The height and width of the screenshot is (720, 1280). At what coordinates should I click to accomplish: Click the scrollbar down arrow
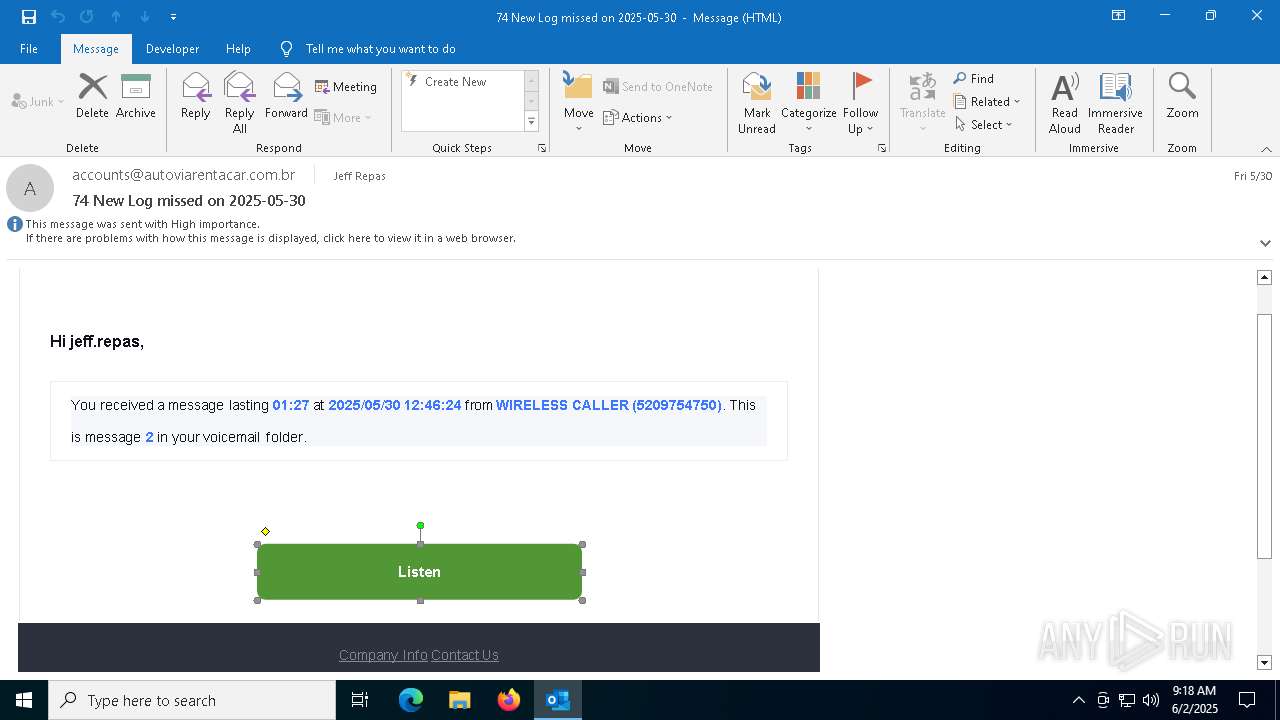[1264, 662]
